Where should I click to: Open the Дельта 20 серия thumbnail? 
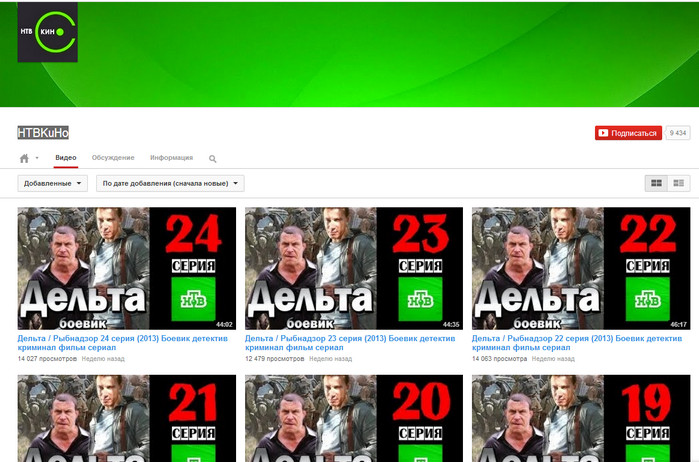pyautogui.click(x=354, y=418)
